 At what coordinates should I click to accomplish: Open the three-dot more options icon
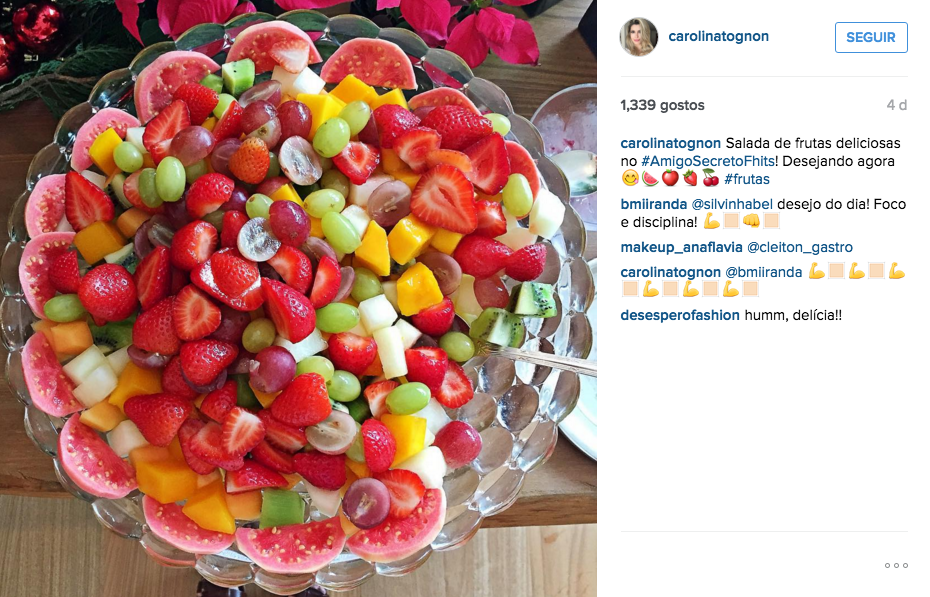click(x=896, y=566)
